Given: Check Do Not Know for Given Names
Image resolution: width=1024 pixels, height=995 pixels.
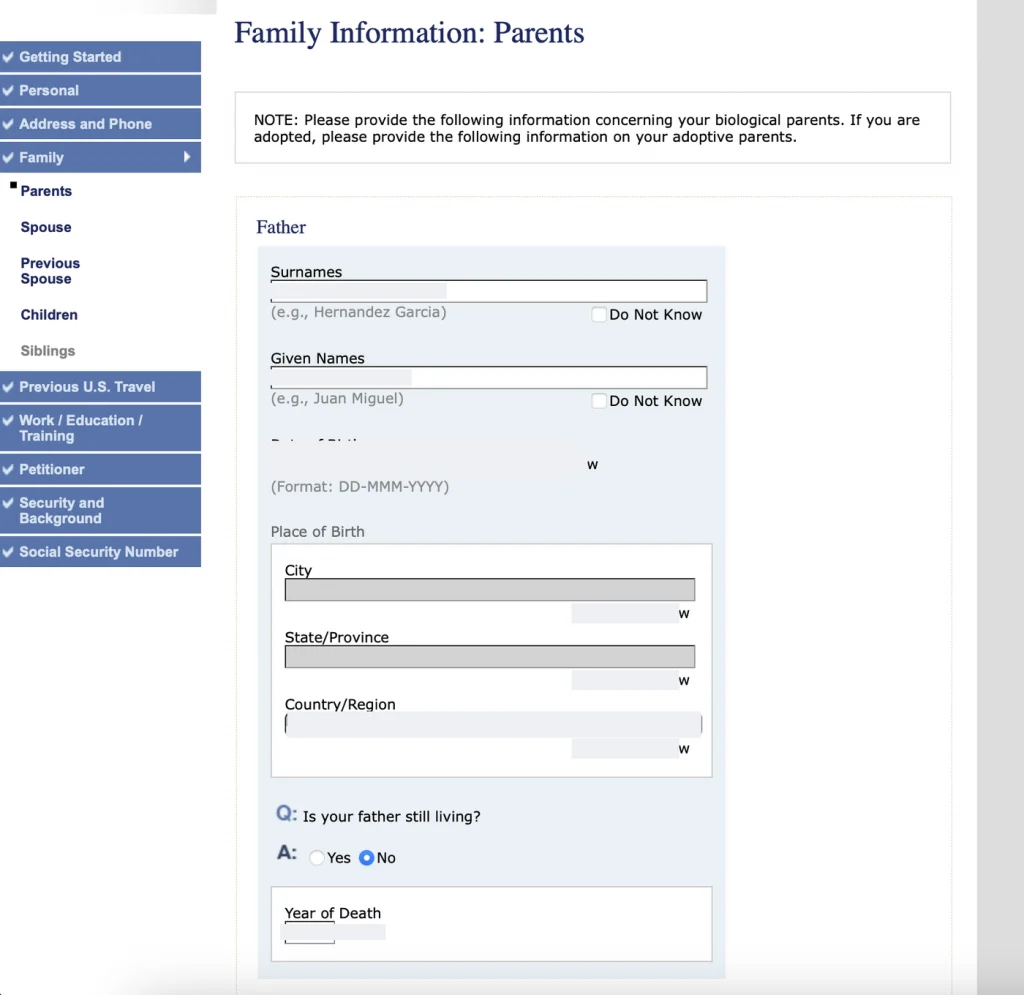Looking at the screenshot, I should [599, 401].
